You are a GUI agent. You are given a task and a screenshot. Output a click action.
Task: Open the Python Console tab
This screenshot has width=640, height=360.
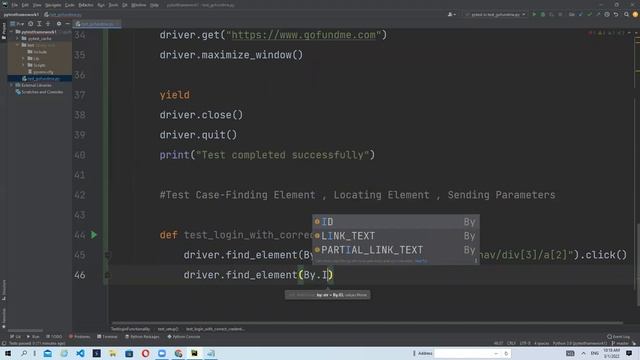tap(184, 337)
